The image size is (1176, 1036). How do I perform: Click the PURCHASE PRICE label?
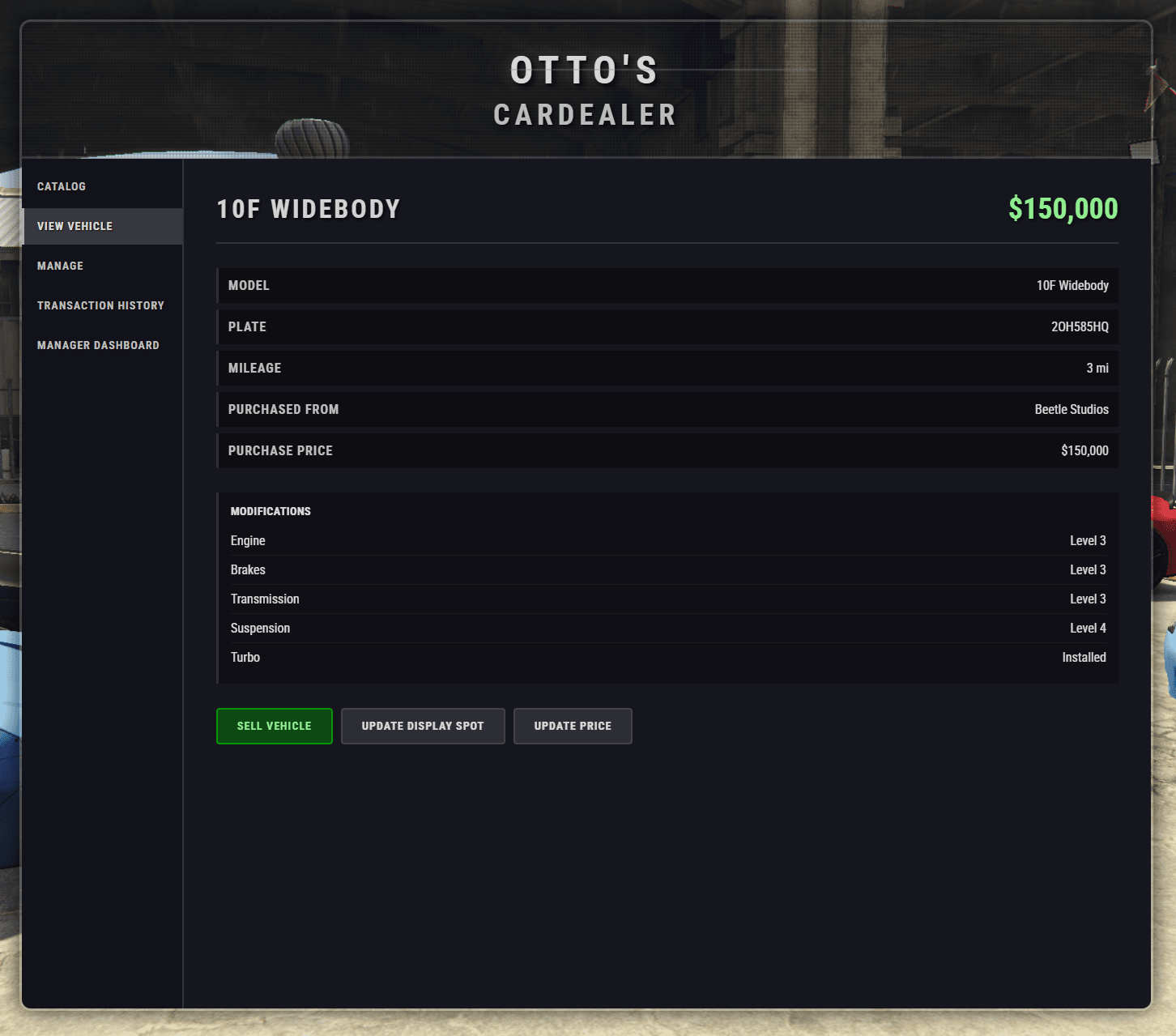pos(280,450)
